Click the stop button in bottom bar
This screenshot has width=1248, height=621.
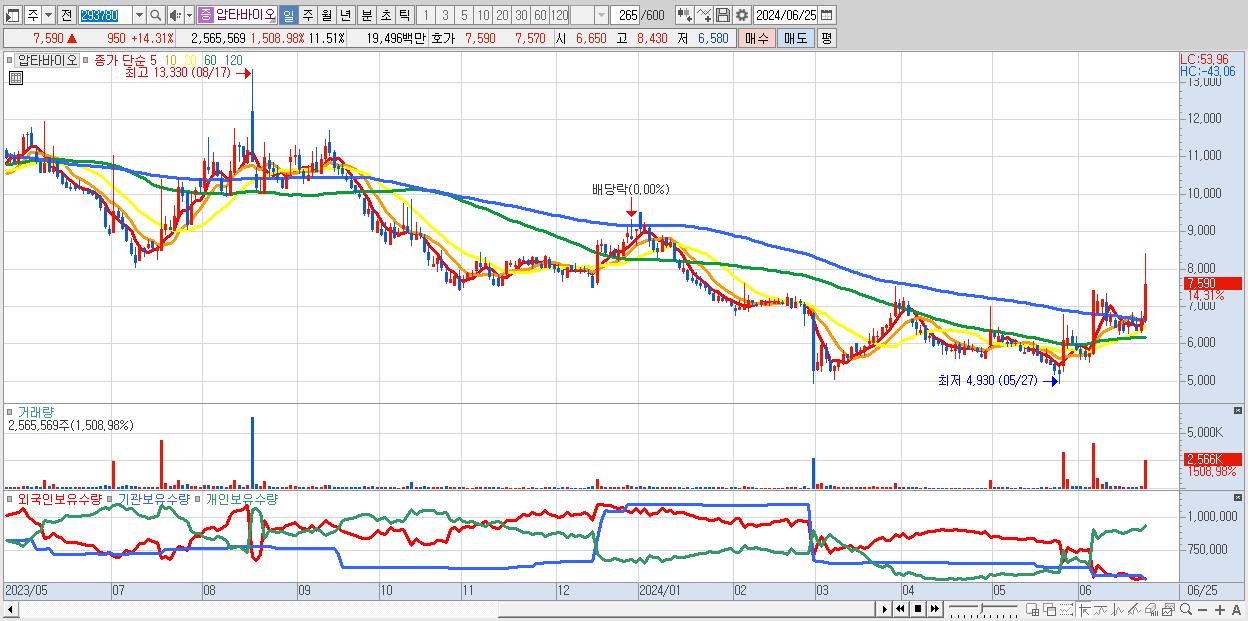tap(918, 609)
